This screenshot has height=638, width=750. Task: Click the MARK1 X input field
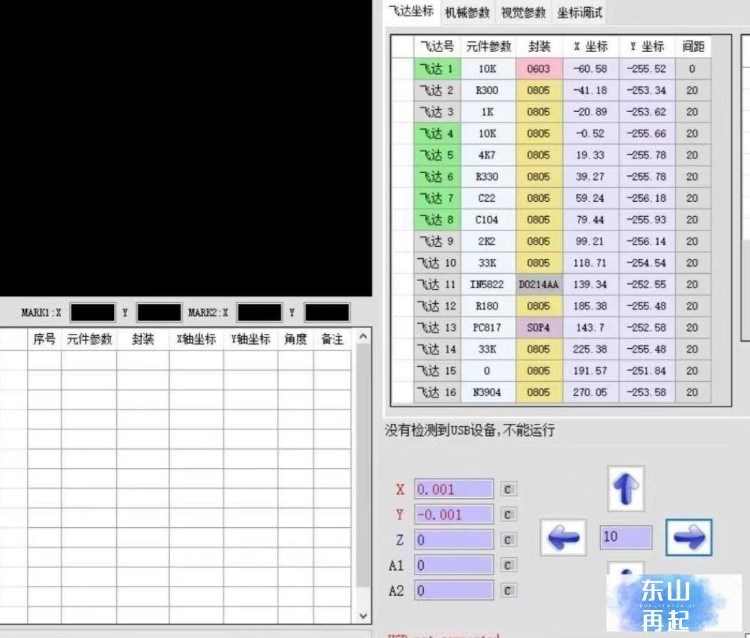[x=93, y=312]
